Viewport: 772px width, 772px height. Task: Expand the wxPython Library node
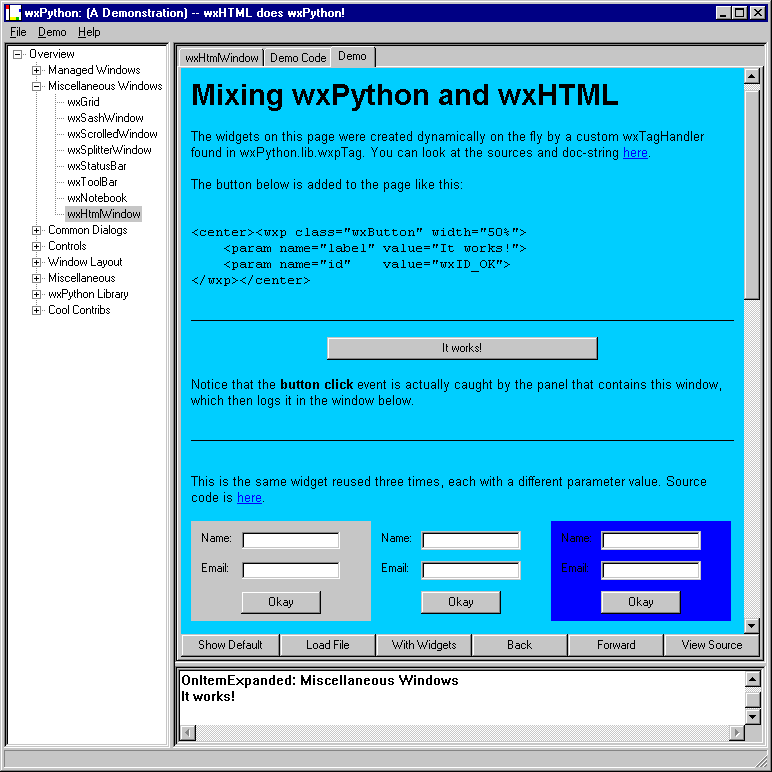36,294
